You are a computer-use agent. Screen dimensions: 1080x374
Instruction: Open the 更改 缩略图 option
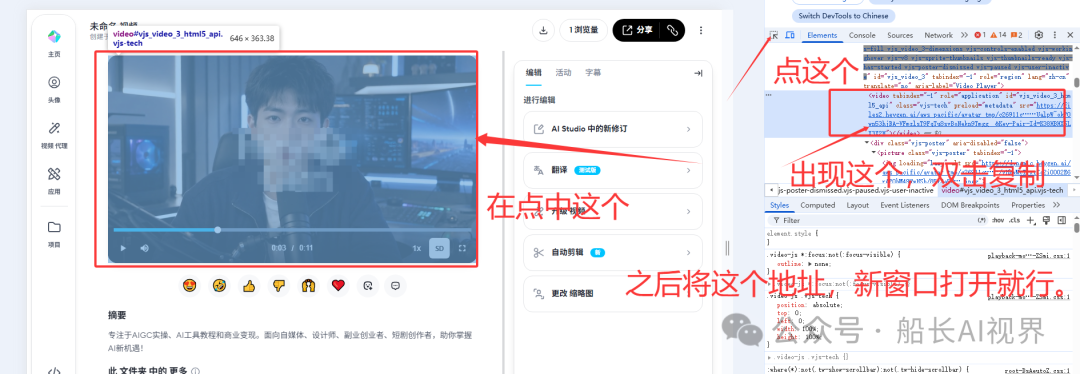(x=613, y=293)
